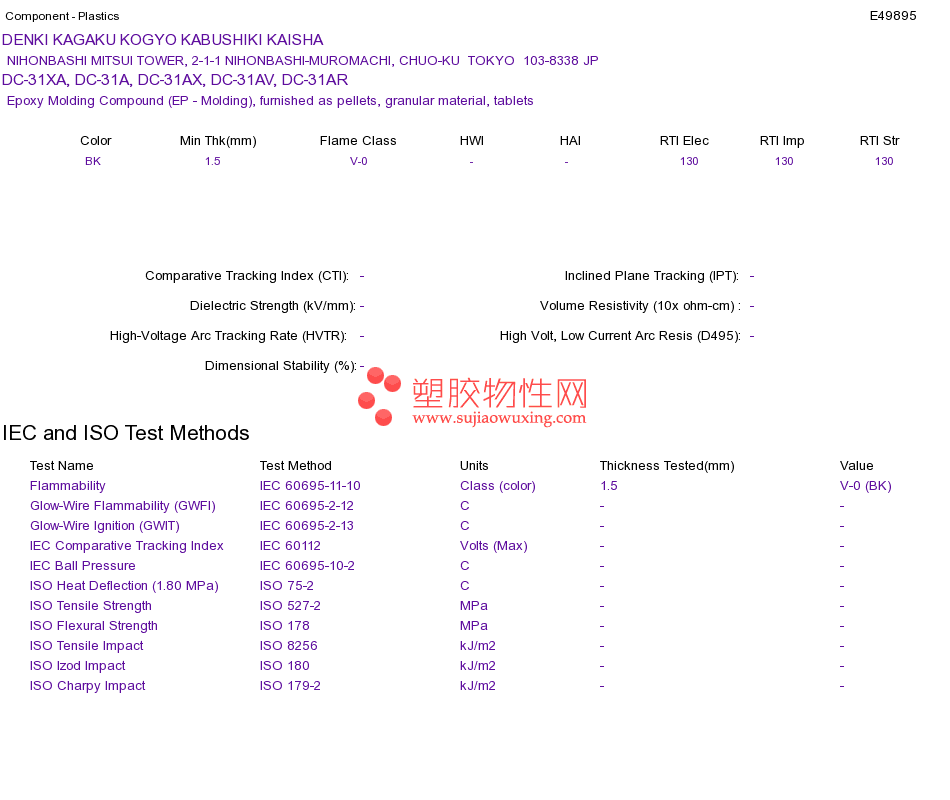The image size is (950, 800).
Task: Click the RTI Imp 130 value
Action: point(784,161)
